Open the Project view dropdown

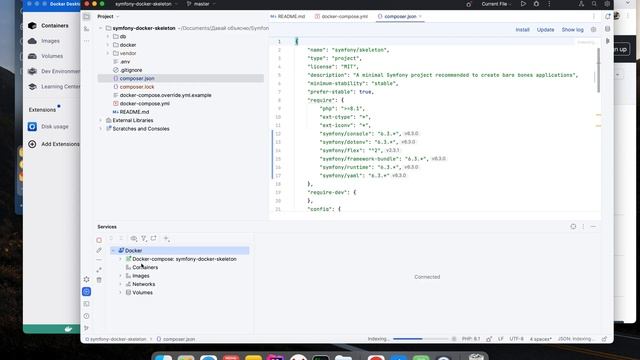pos(108,17)
